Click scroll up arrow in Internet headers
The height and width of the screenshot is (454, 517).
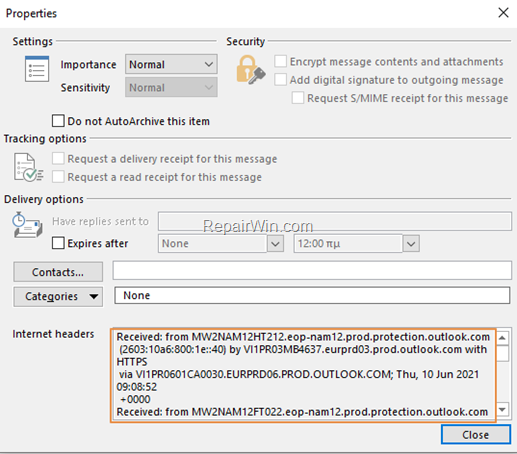click(x=502, y=338)
